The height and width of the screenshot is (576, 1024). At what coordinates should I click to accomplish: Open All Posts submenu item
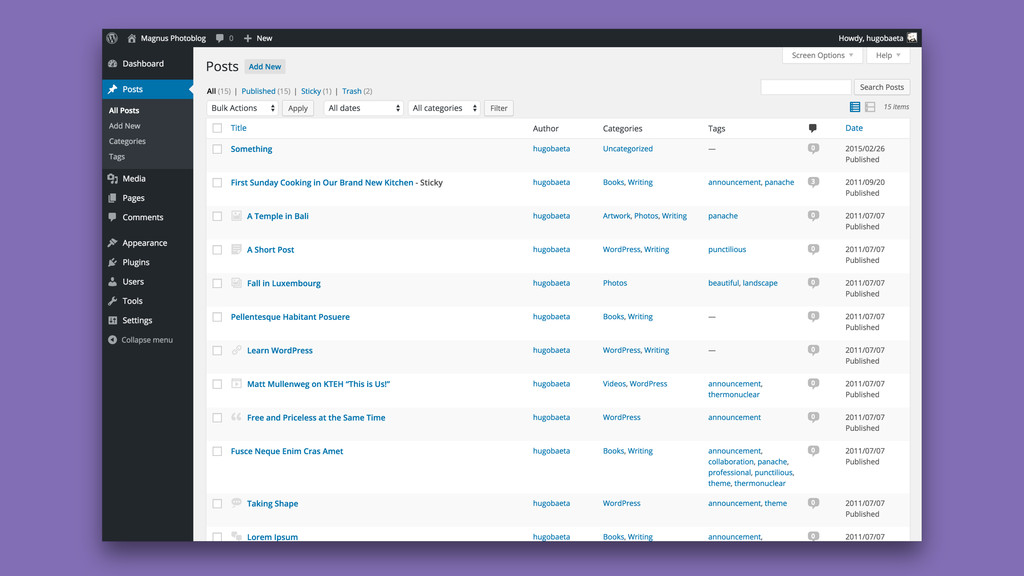pyautogui.click(x=124, y=110)
